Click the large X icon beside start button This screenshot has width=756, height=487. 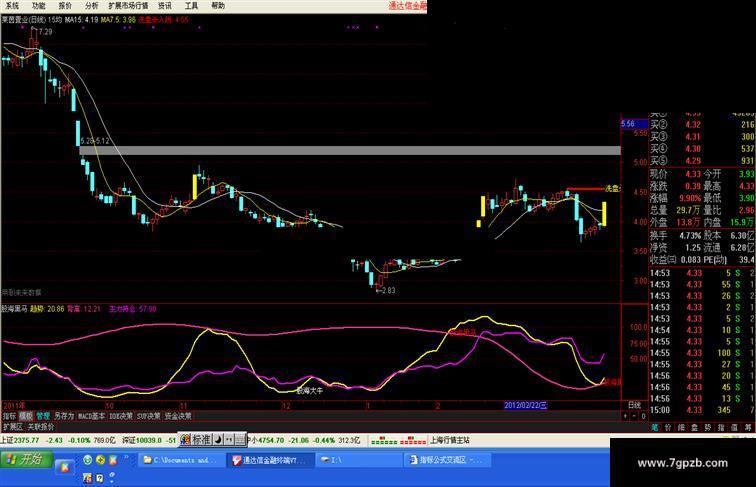pos(65,466)
